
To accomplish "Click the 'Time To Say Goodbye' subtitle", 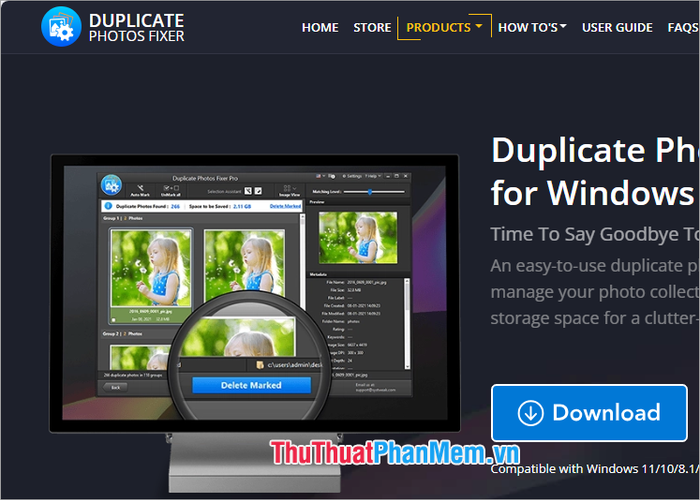I will coord(595,234).
